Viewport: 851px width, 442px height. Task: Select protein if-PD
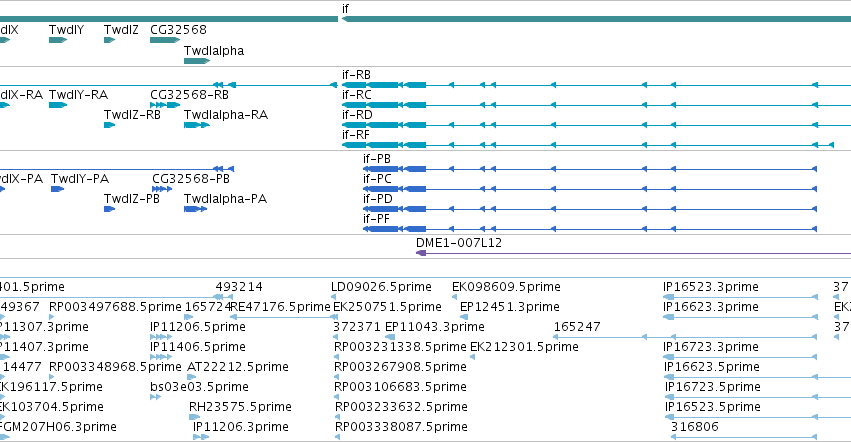(378, 199)
